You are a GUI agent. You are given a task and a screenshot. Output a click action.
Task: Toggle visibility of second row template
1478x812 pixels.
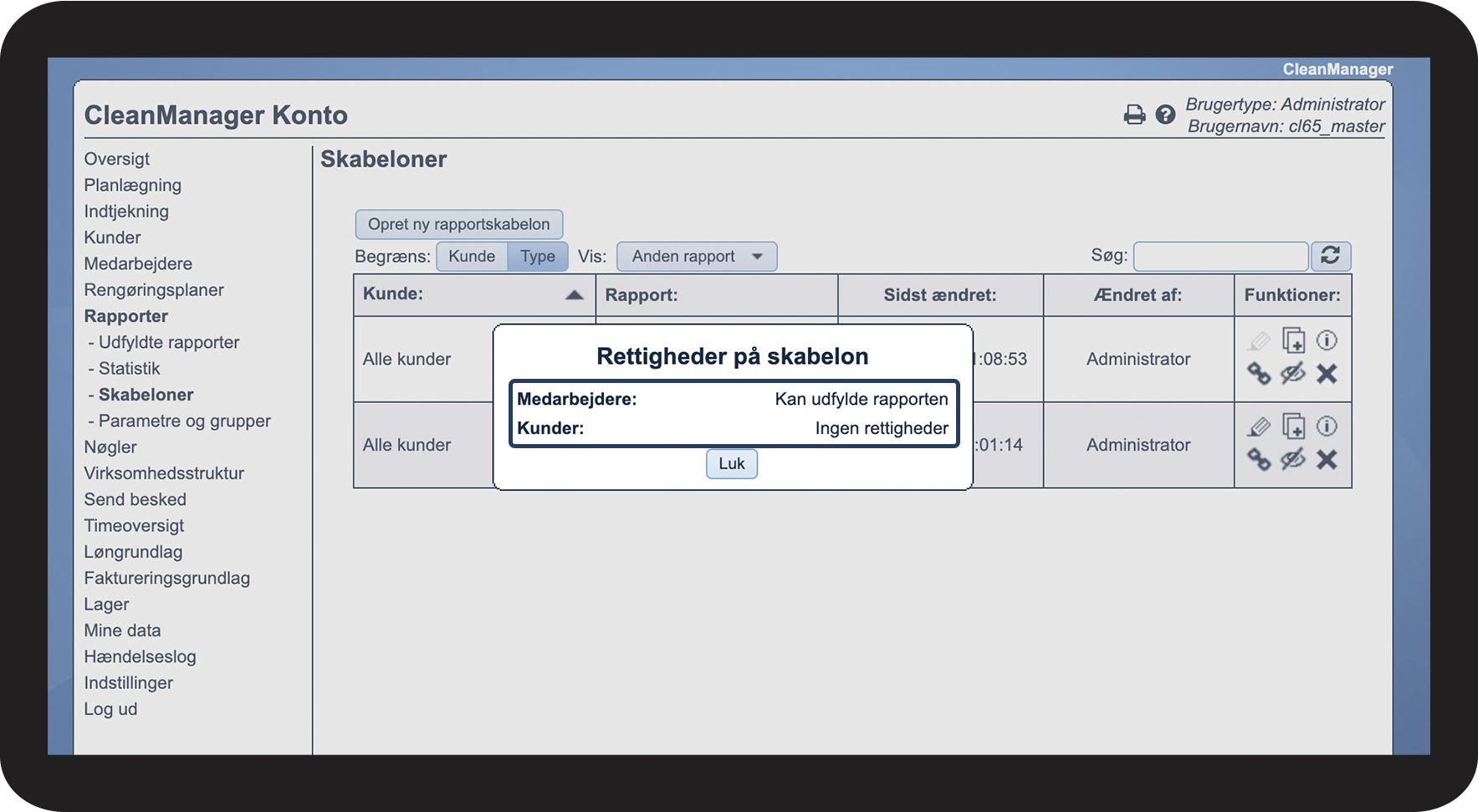point(1293,459)
